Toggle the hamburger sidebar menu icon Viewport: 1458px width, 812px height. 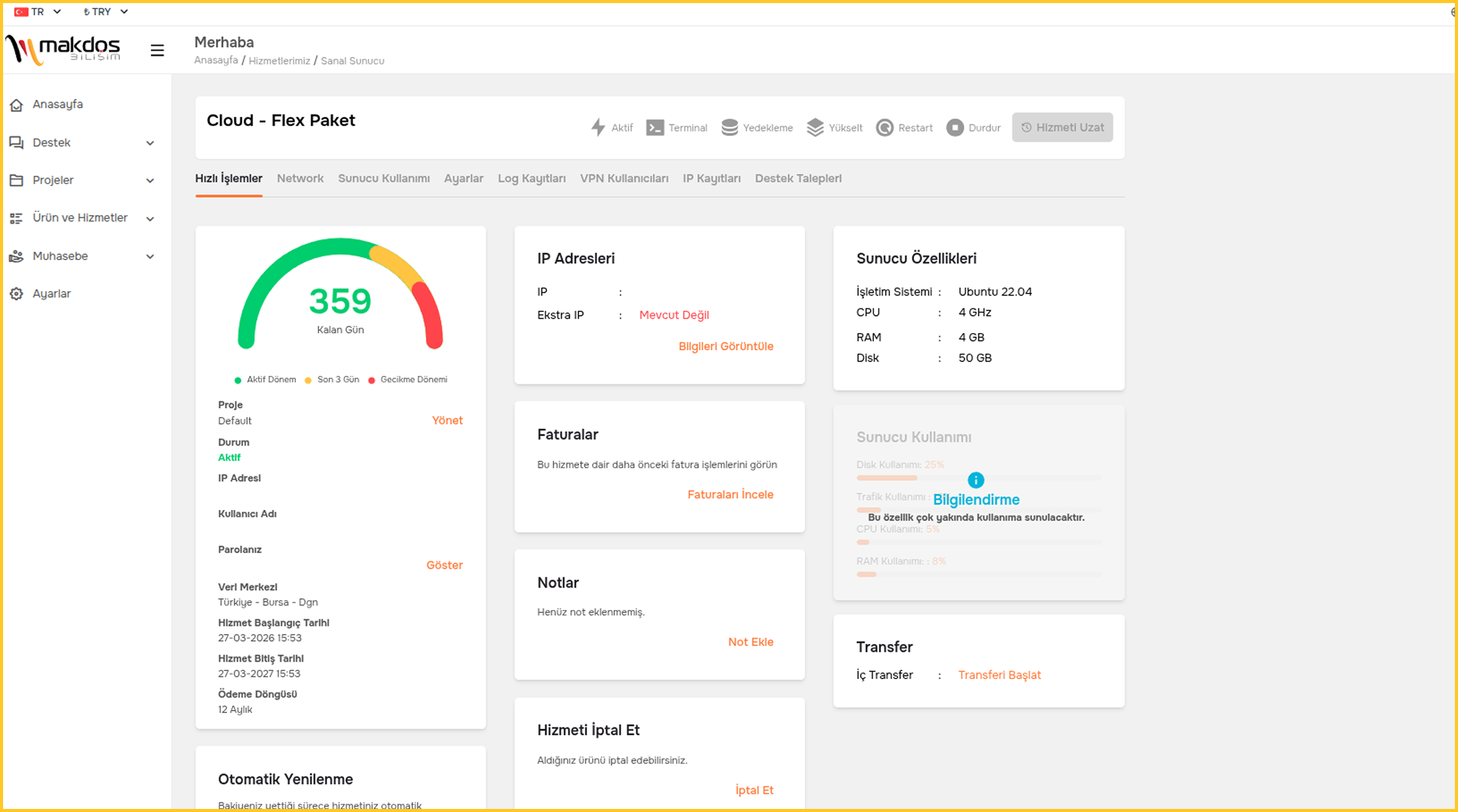coord(157,50)
